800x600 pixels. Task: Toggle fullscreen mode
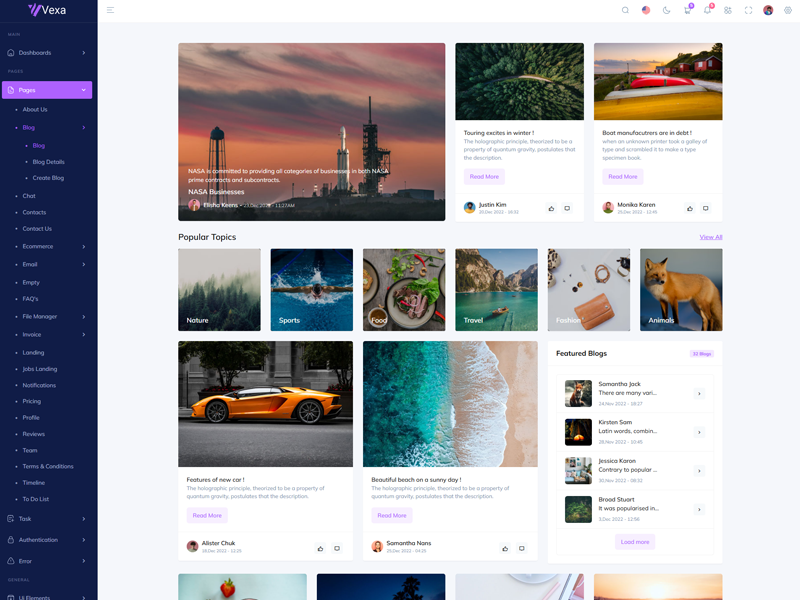click(x=748, y=10)
